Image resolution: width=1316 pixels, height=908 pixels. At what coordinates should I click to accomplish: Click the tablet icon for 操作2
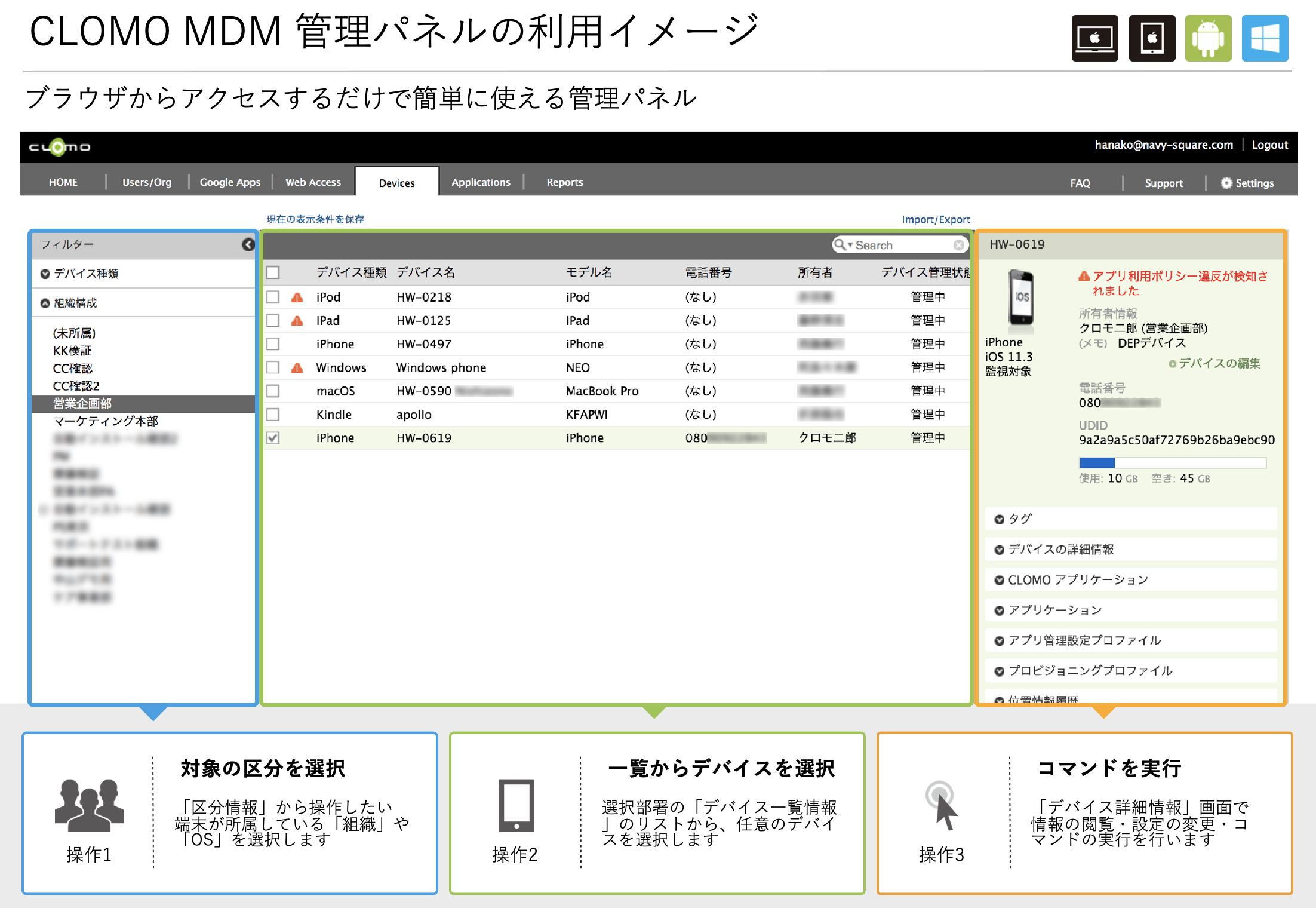coord(516,805)
